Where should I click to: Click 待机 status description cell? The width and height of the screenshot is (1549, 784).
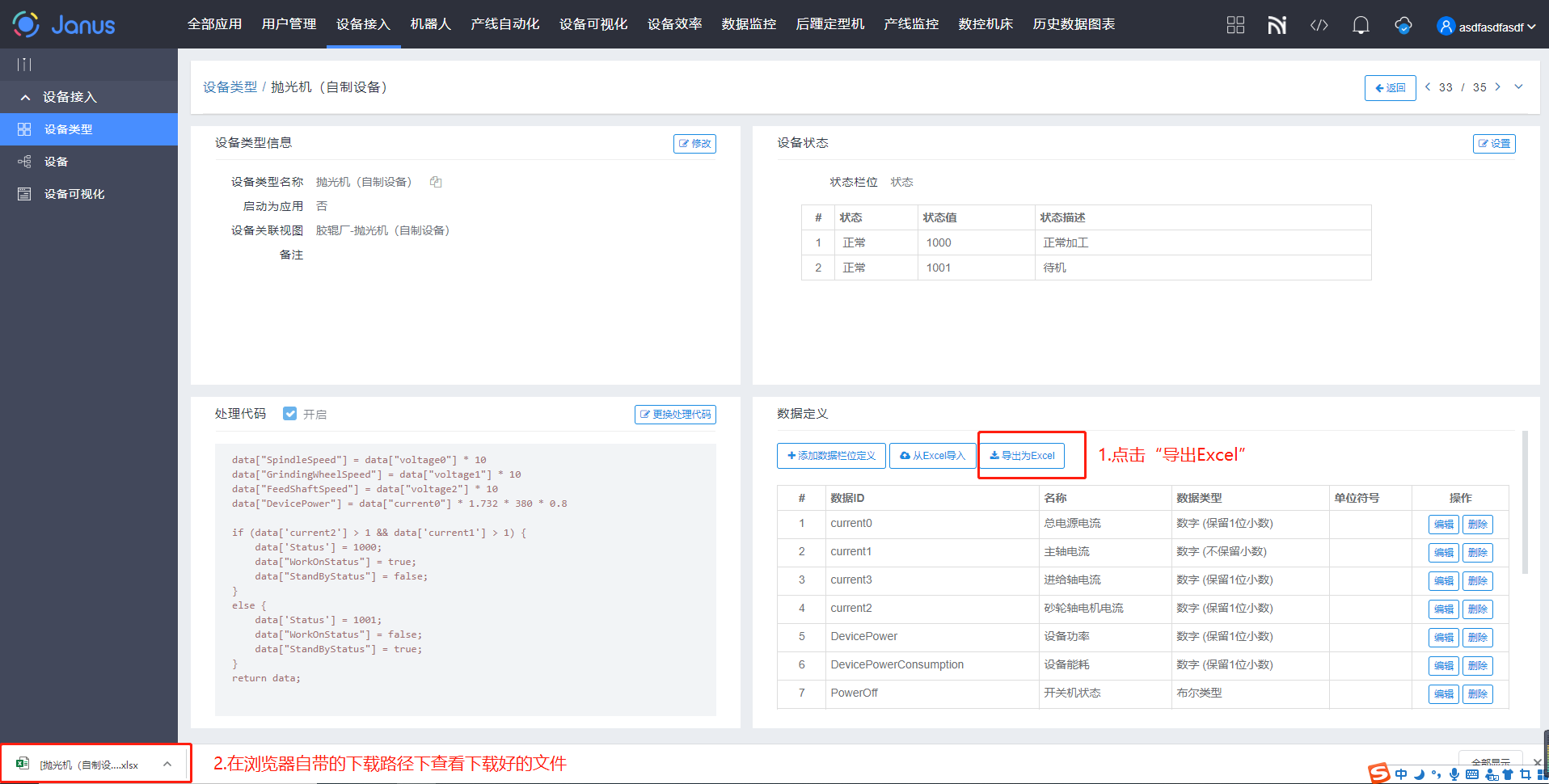1203,268
